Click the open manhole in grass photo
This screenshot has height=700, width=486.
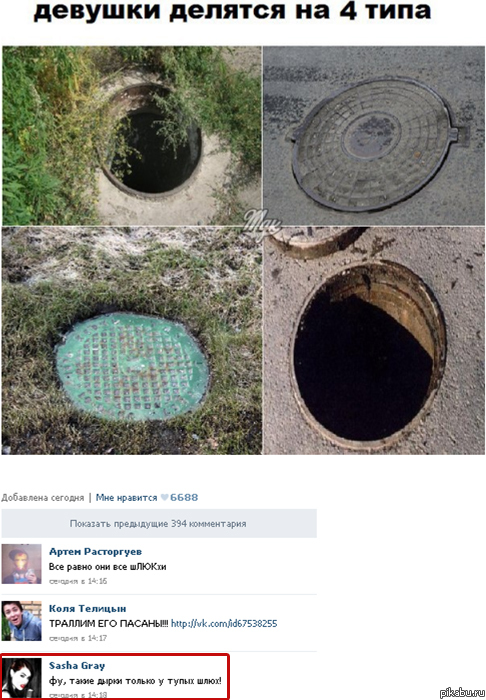click(132, 135)
